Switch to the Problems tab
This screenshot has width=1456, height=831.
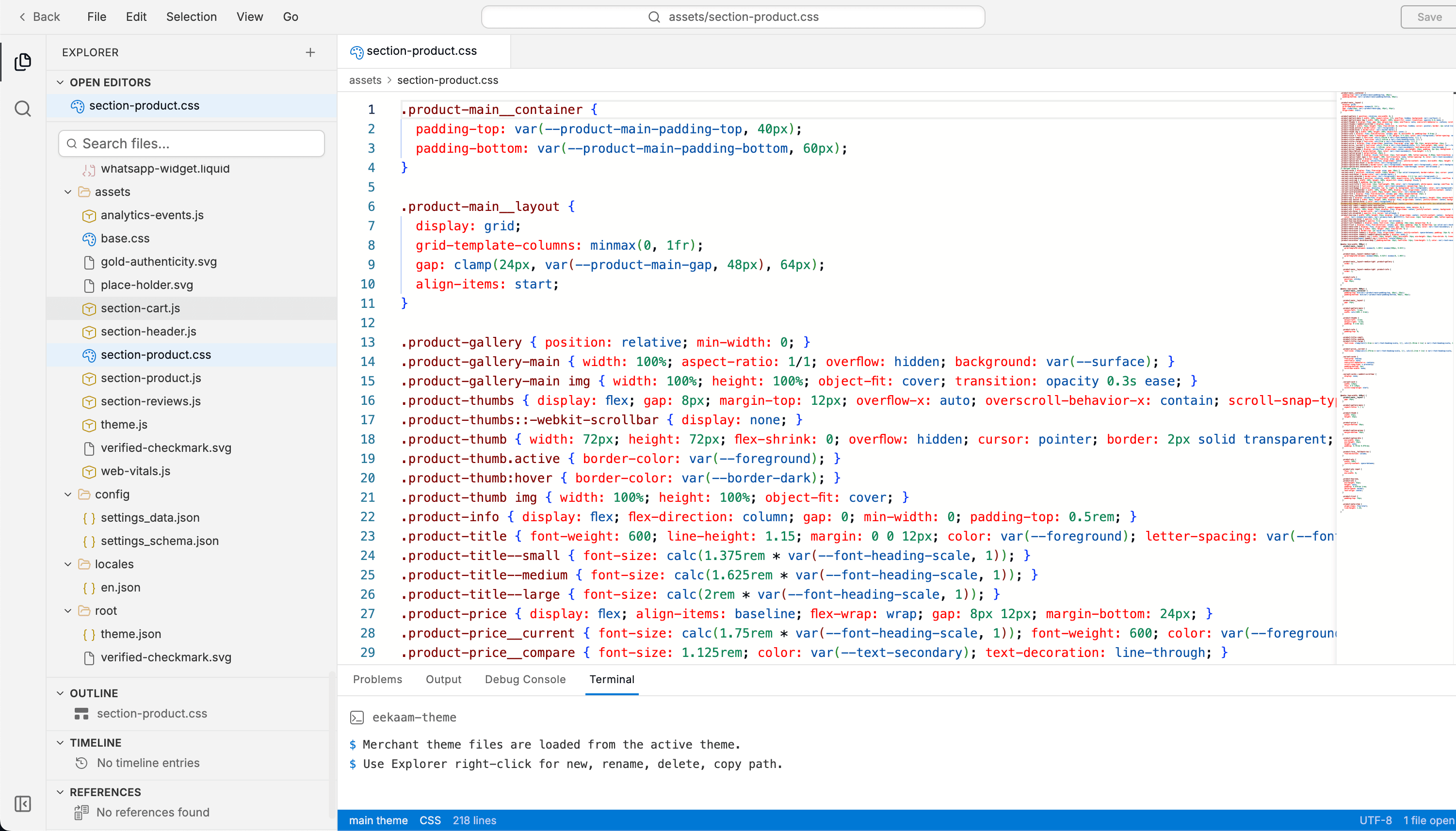[x=377, y=679]
